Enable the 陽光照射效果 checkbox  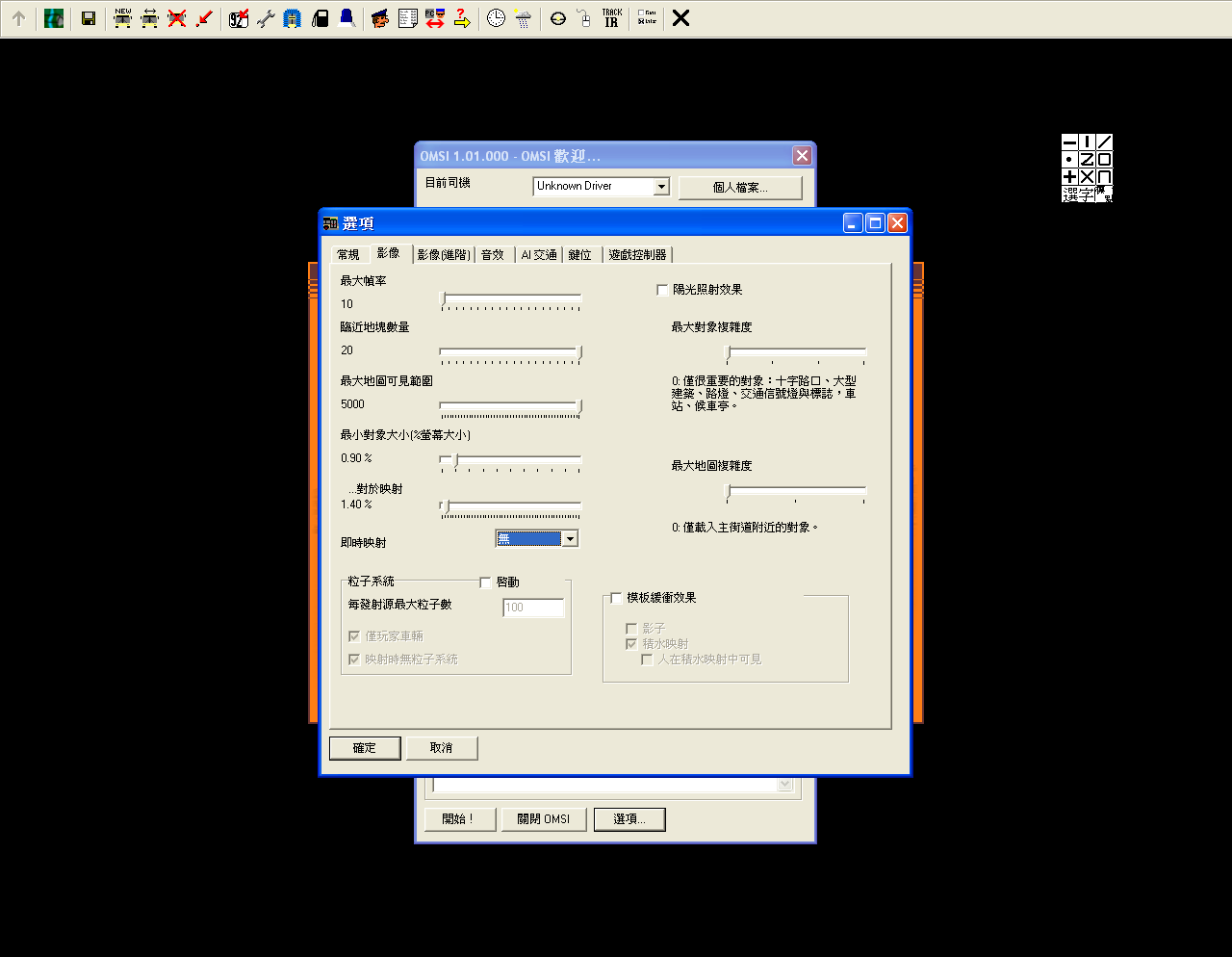(662, 290)
